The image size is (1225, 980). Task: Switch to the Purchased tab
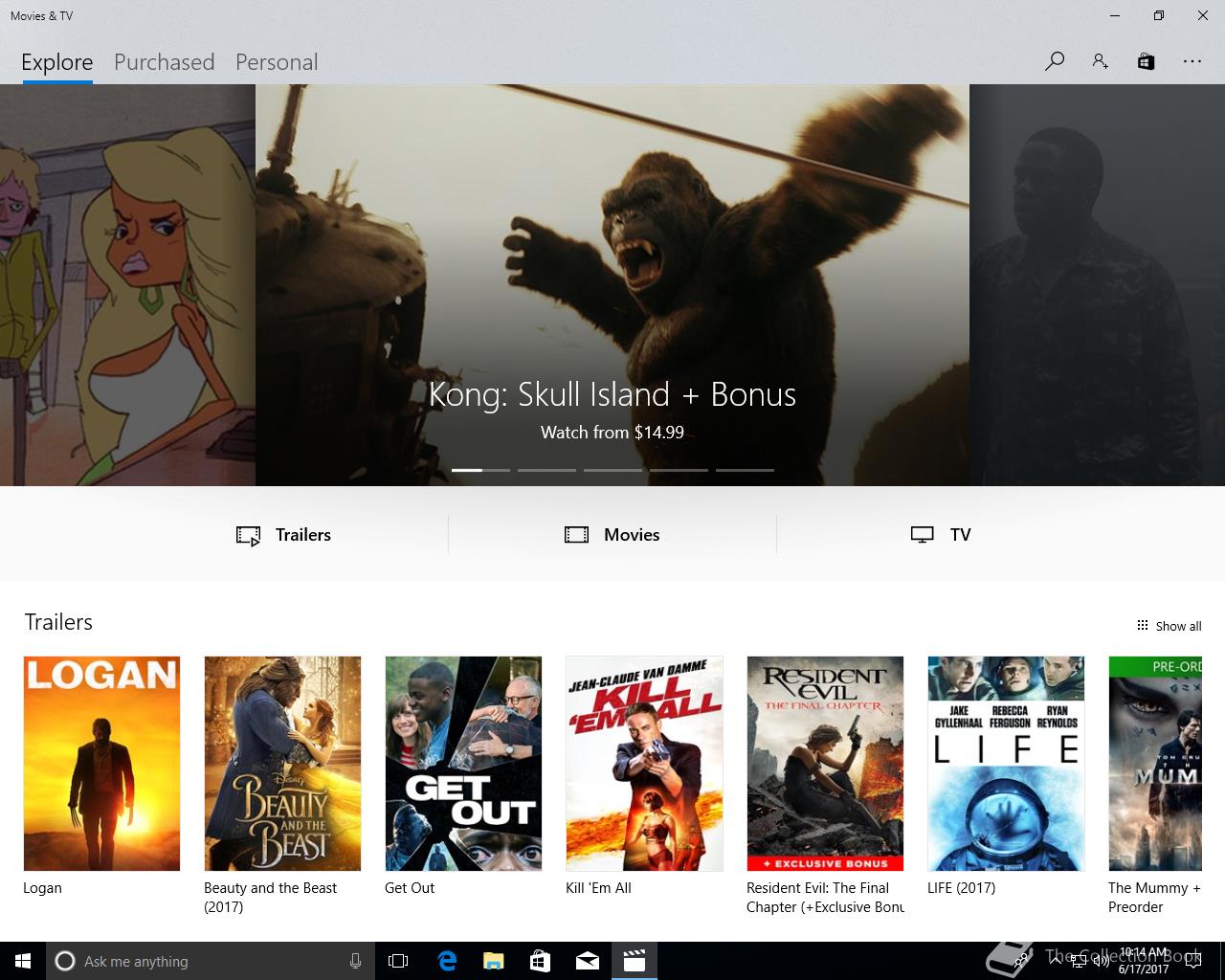164,62
